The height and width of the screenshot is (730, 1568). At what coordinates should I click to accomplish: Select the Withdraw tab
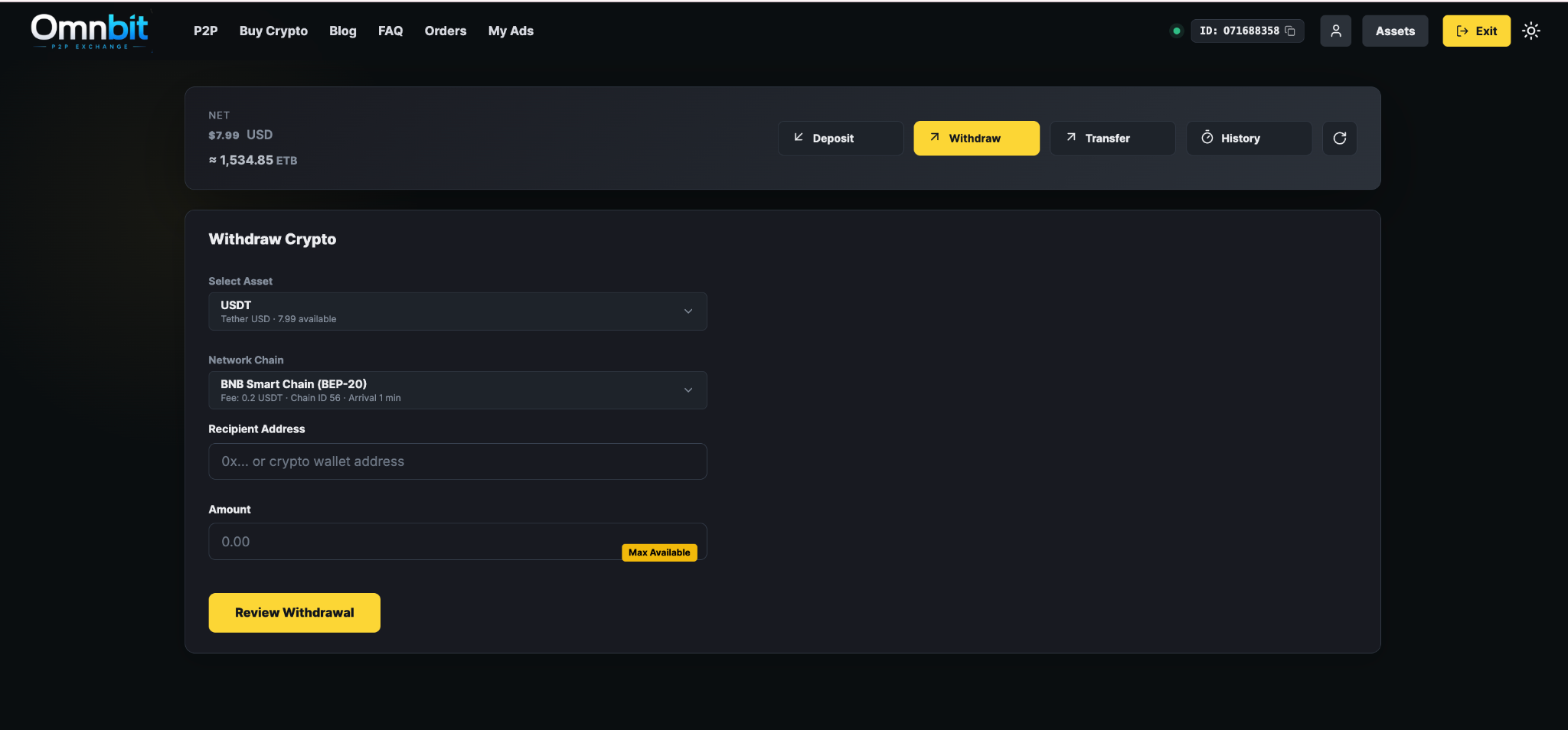976,138
